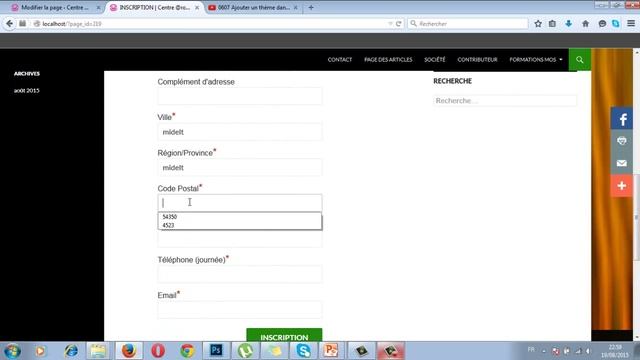Open the CONTACT menu item
Viewport: 640px width, 360px height.
click(340, 60)
